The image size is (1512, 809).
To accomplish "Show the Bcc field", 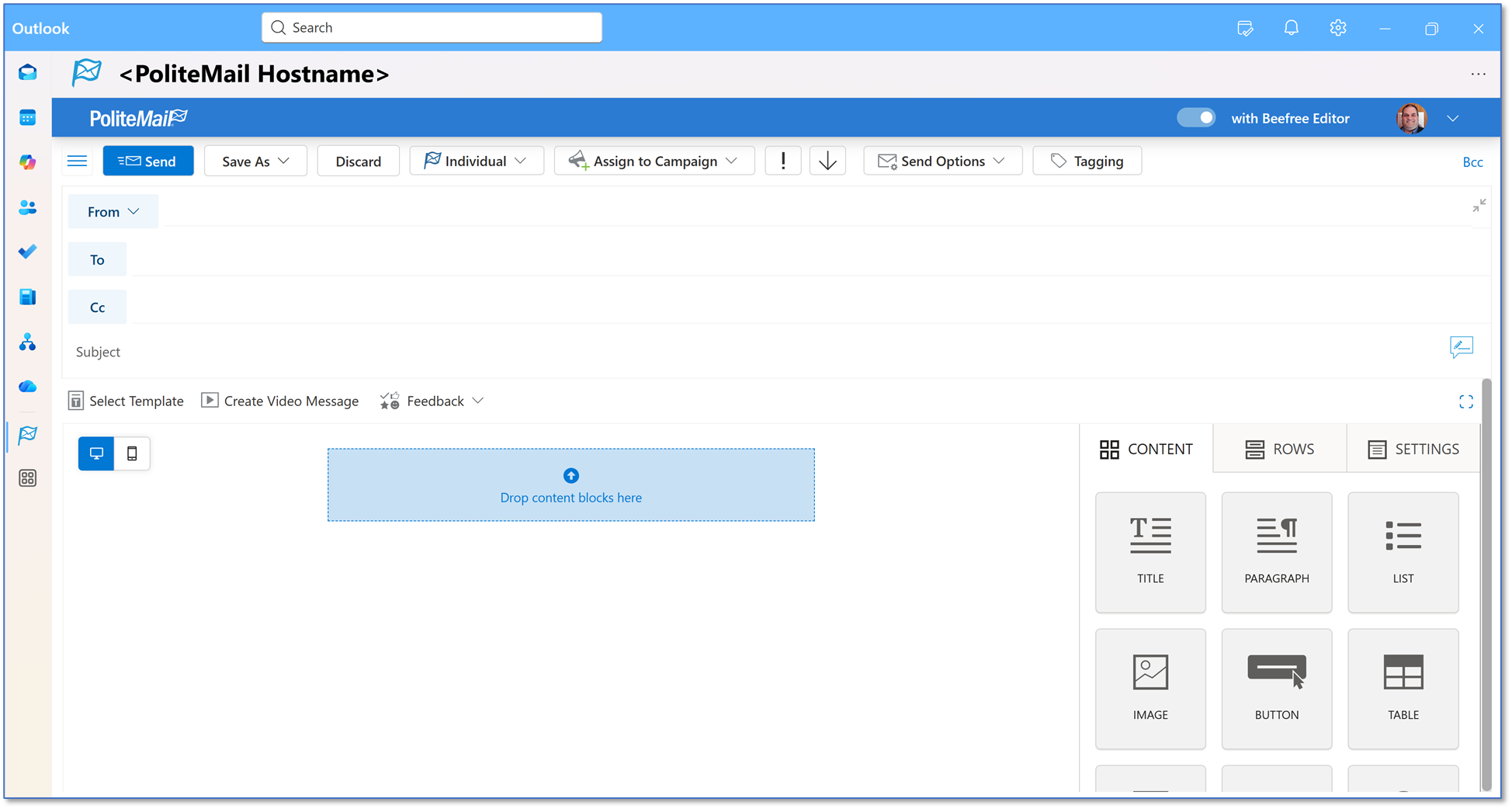I will 1472,162.
